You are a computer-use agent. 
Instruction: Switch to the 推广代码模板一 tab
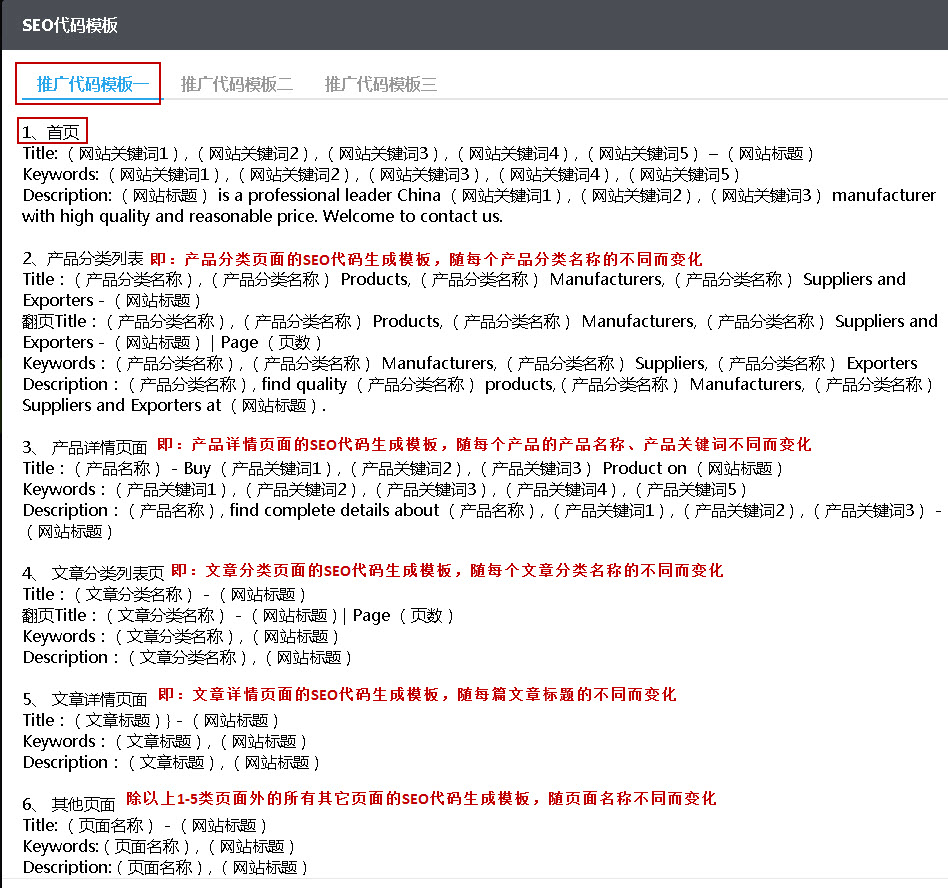92,84
